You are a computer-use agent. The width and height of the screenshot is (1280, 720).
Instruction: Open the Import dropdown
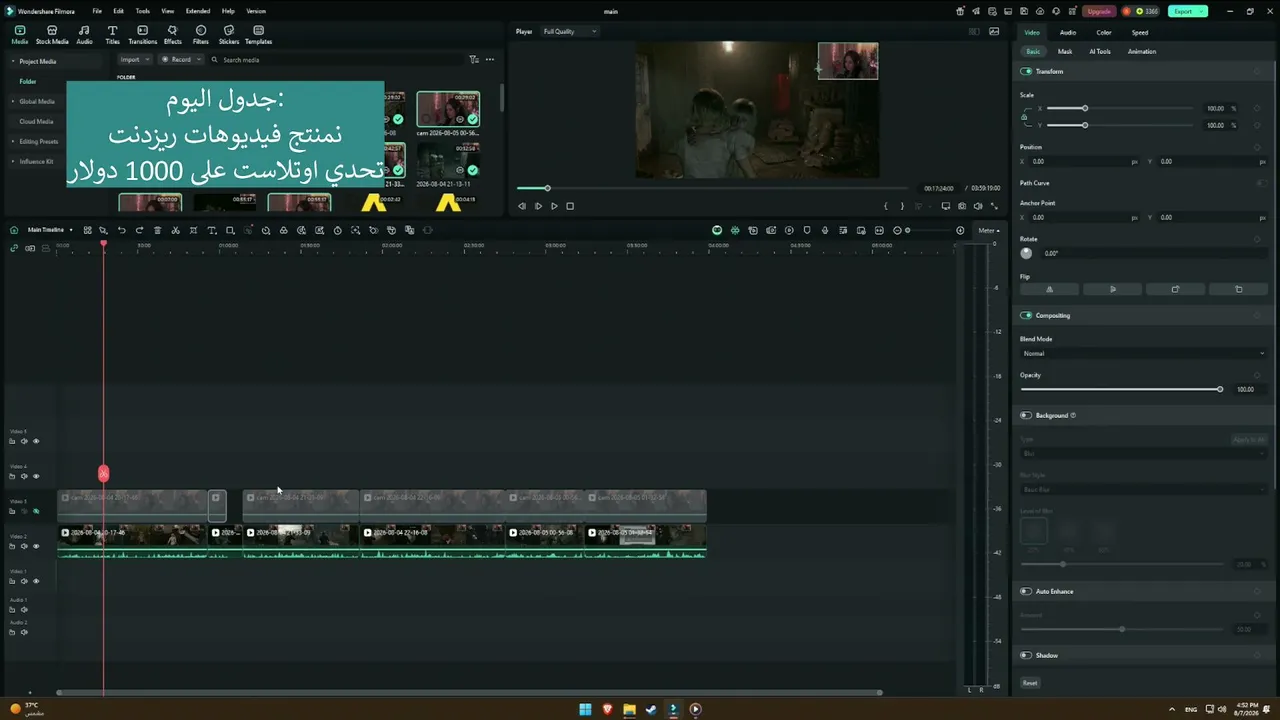(x=134, y=60)
